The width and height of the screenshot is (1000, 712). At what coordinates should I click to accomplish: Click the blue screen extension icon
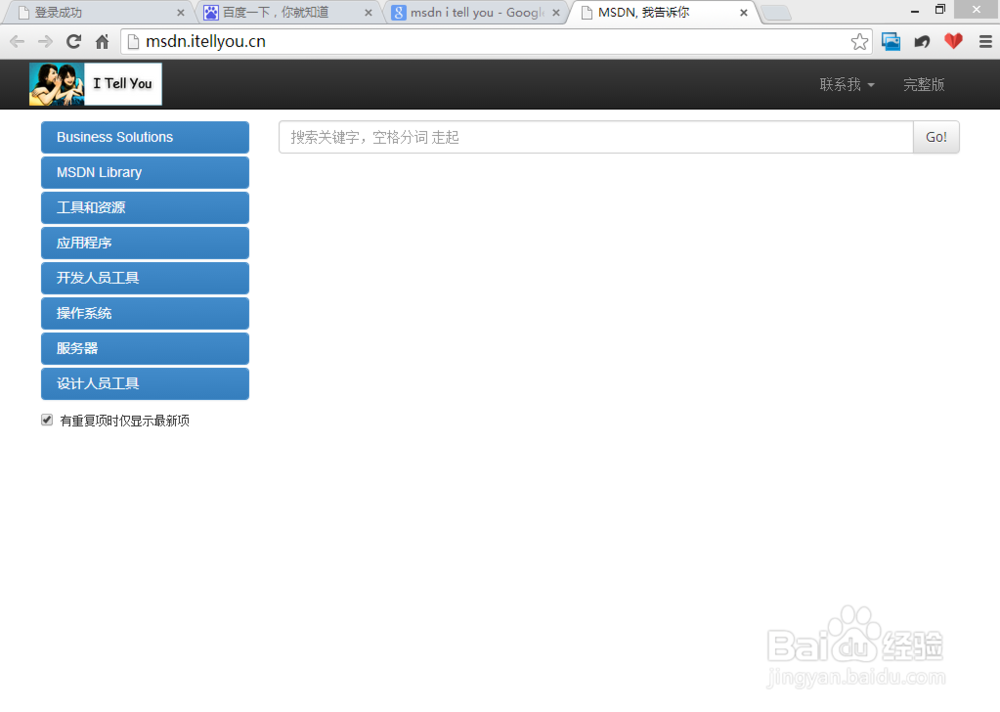click(x=891, y=42)
